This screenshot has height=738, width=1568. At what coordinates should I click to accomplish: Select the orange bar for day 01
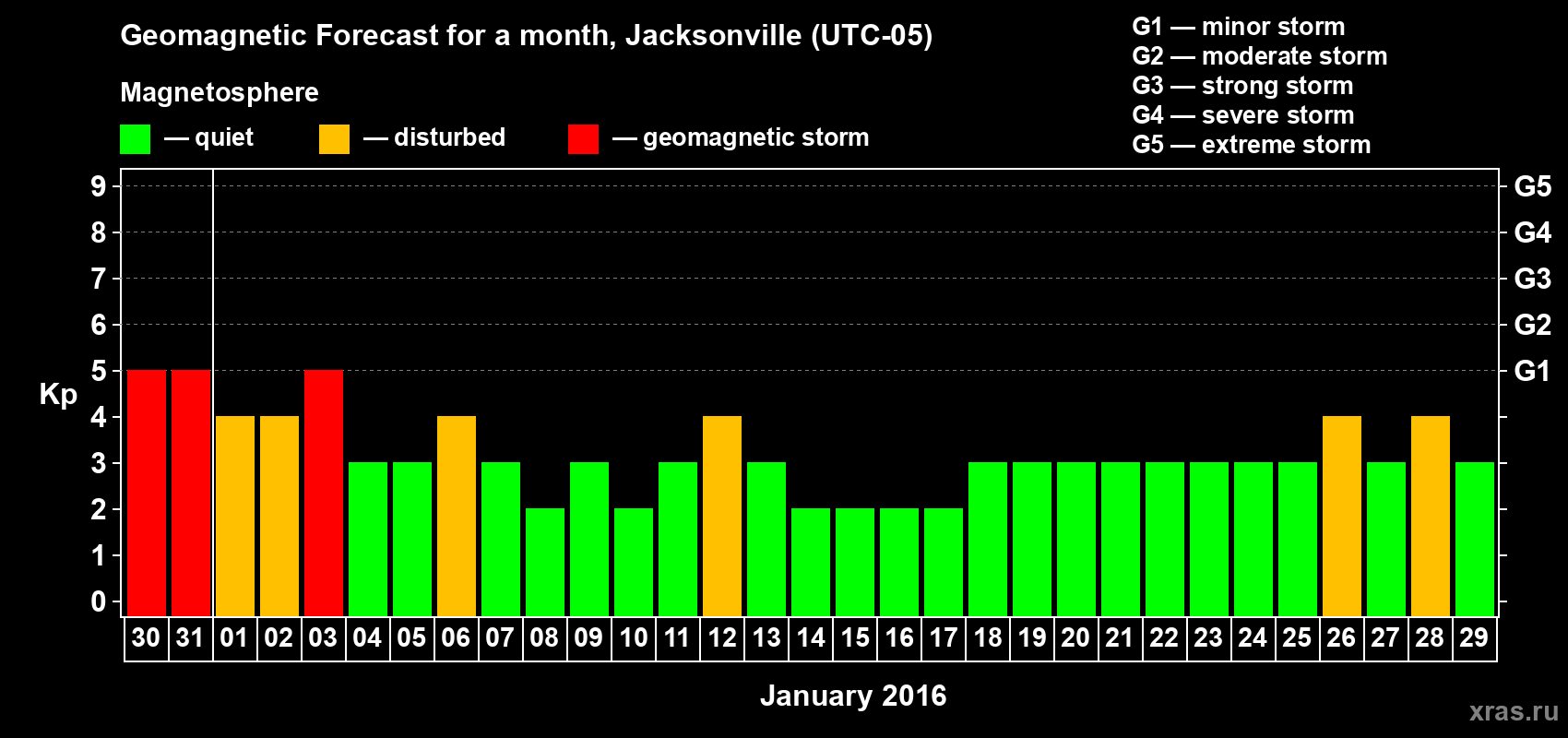pyautogui.click(x=235, y=517)
